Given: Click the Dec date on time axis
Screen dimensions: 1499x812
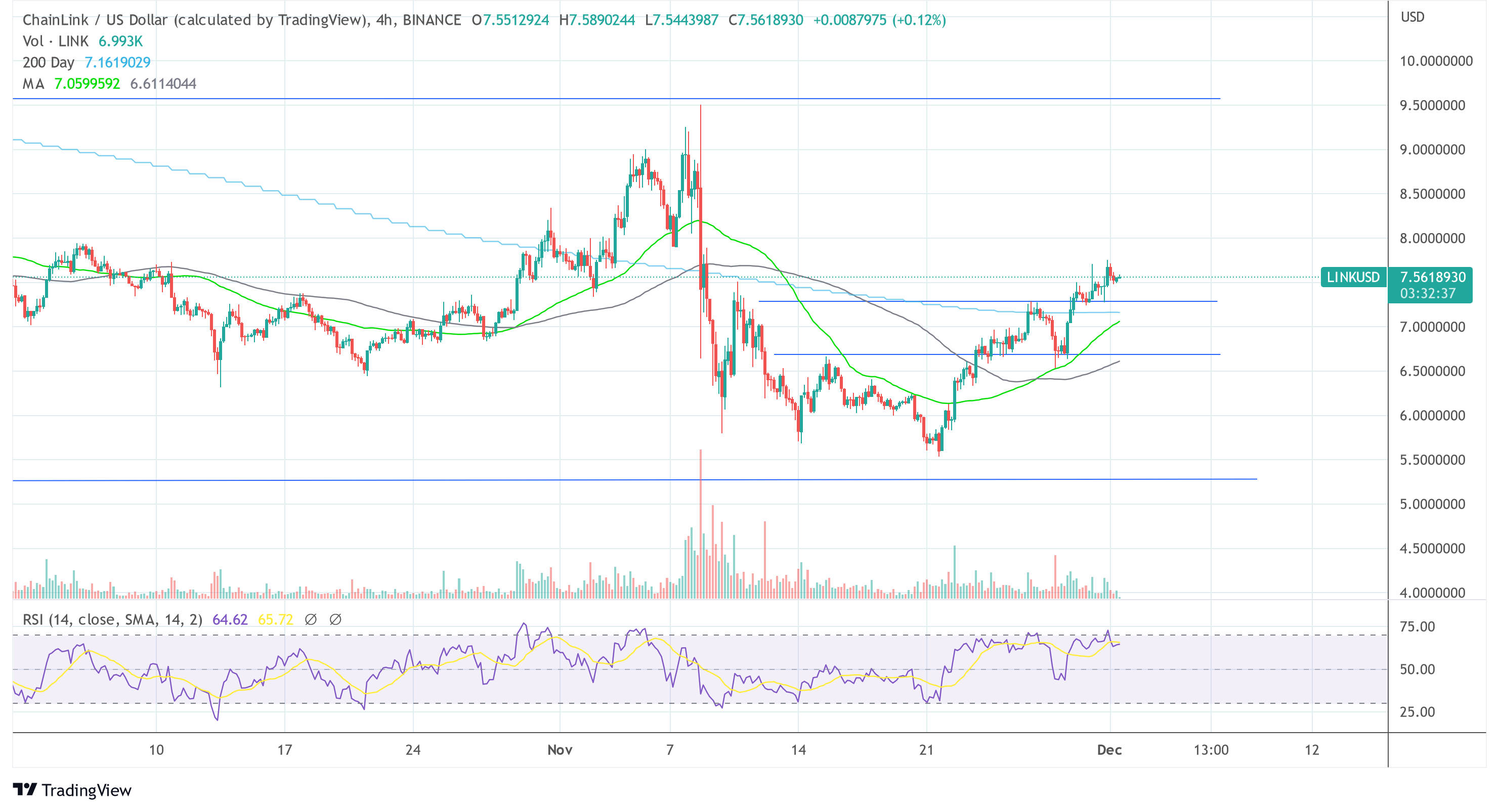Looking at the screenshot, I should click(1109, 750).
